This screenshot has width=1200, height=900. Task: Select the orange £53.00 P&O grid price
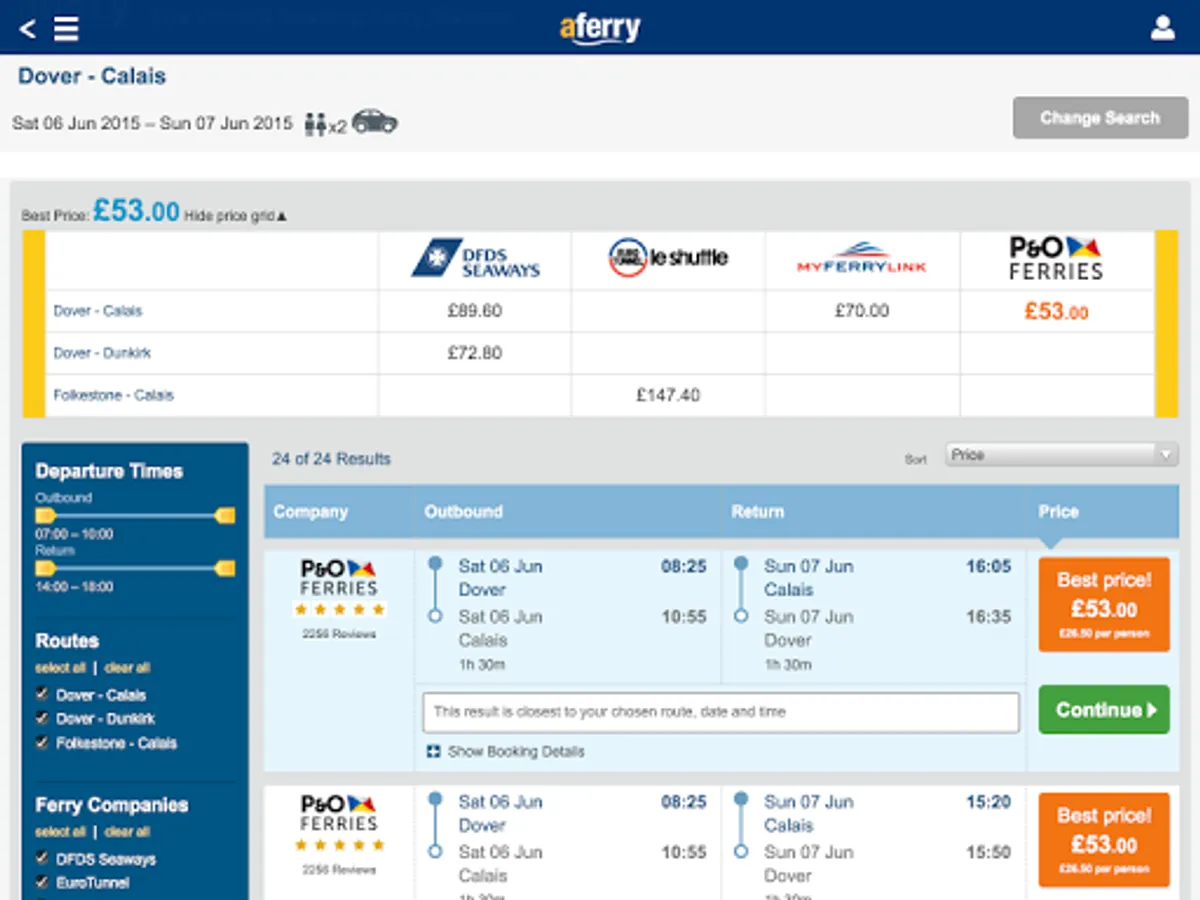(1057, 311)
